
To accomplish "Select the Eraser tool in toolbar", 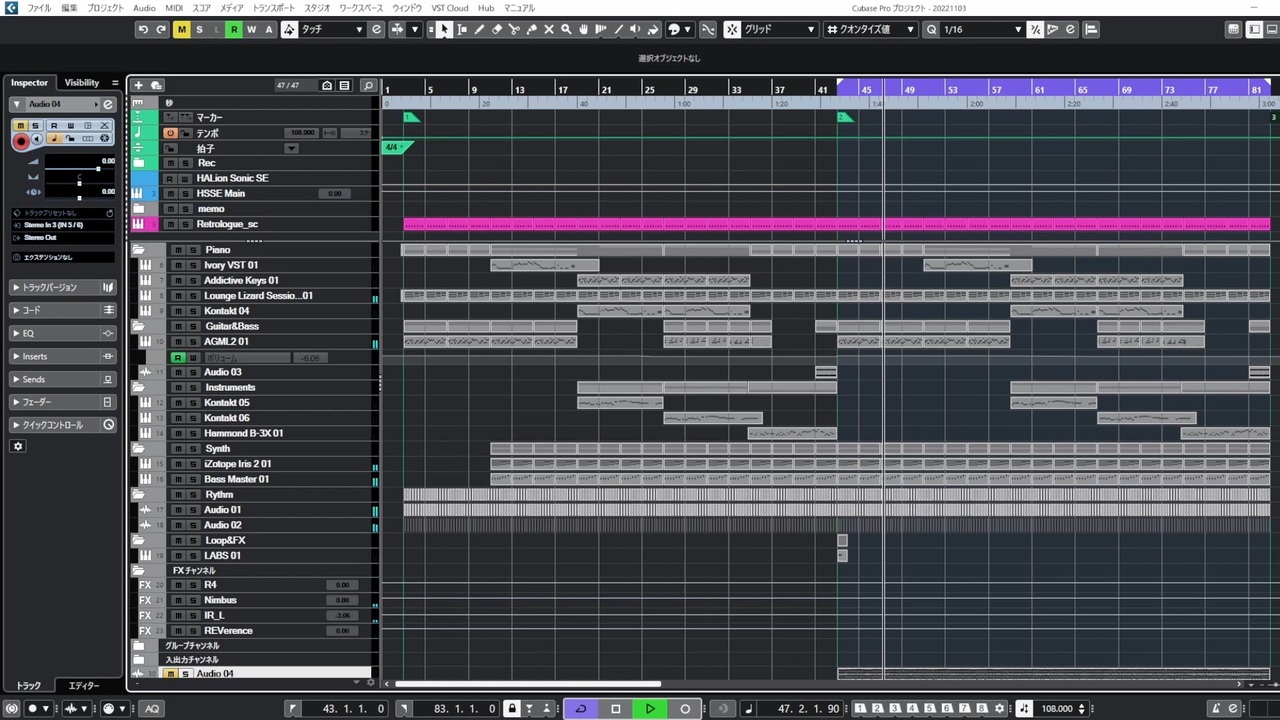I will pyautogui.click(x=497, y=30).
